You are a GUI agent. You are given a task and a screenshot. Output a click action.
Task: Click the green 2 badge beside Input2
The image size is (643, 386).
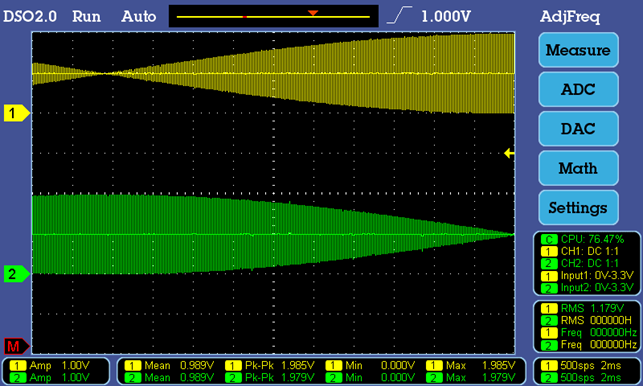click(x=549, y=288)
